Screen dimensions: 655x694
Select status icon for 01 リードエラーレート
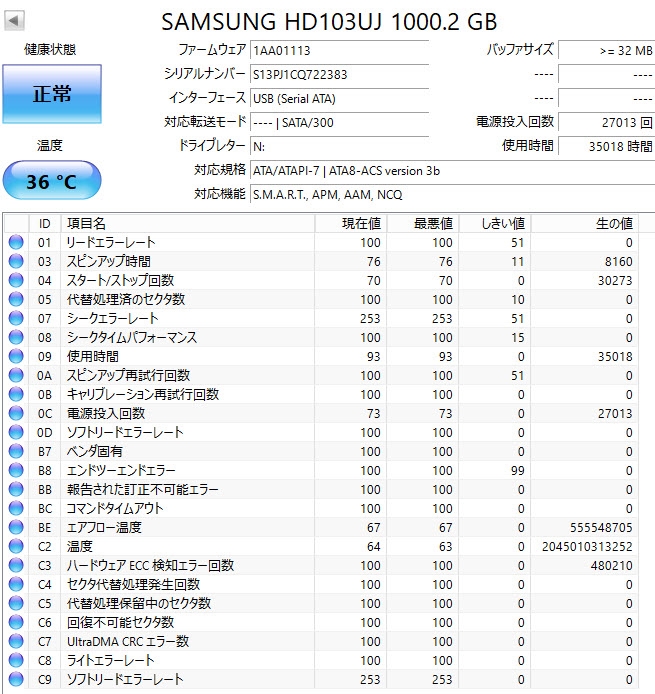16,242
